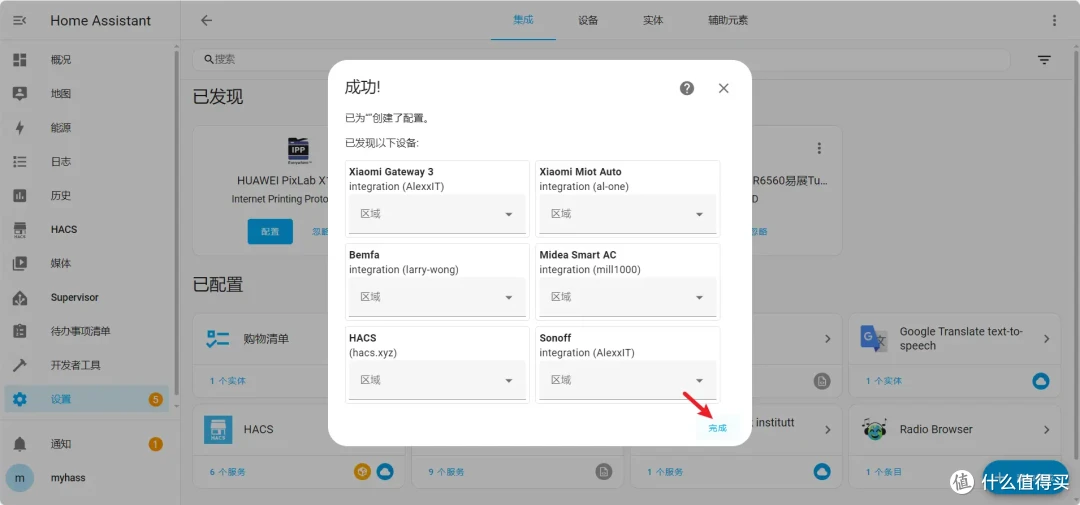1080x505 pixels.
Task: Go back with the arrow icon
Action: click(206, 21)
